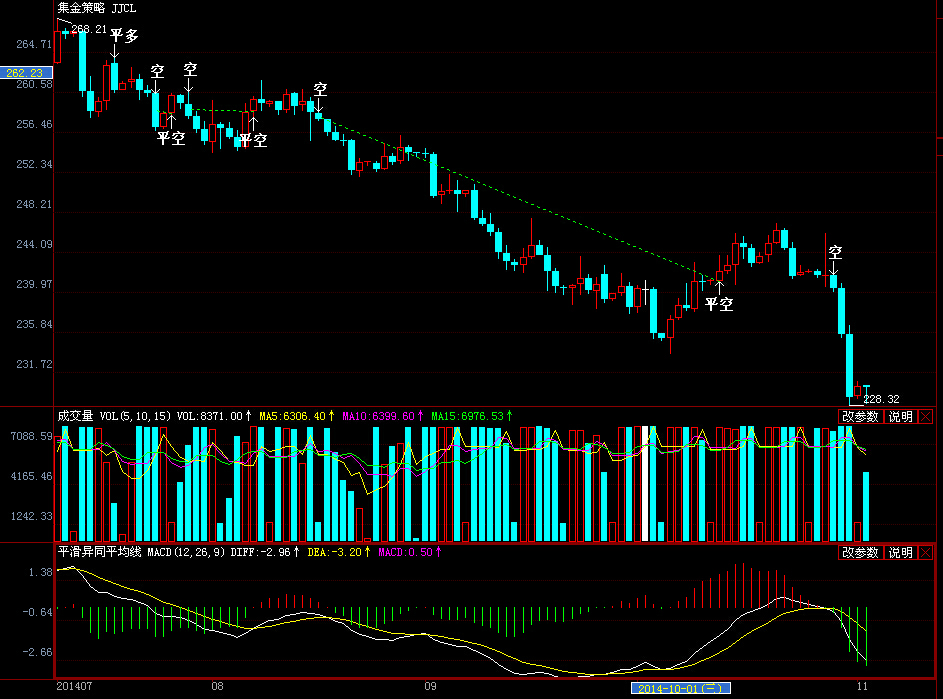Click the 09 month axis label

[430, 686]
